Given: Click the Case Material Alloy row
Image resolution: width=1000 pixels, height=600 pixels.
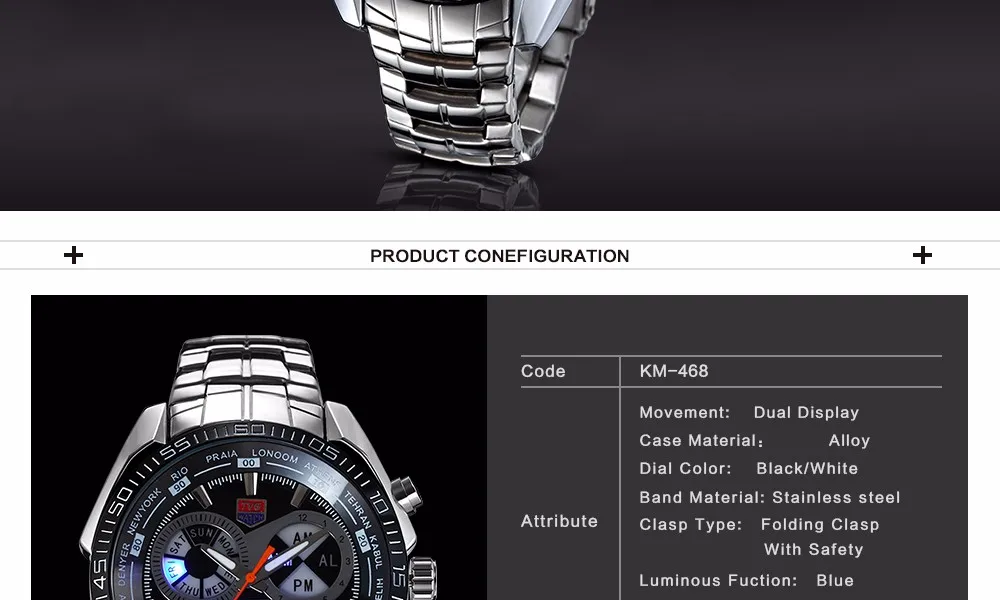Looking at the screenshot, I should (x=754, y=441).
